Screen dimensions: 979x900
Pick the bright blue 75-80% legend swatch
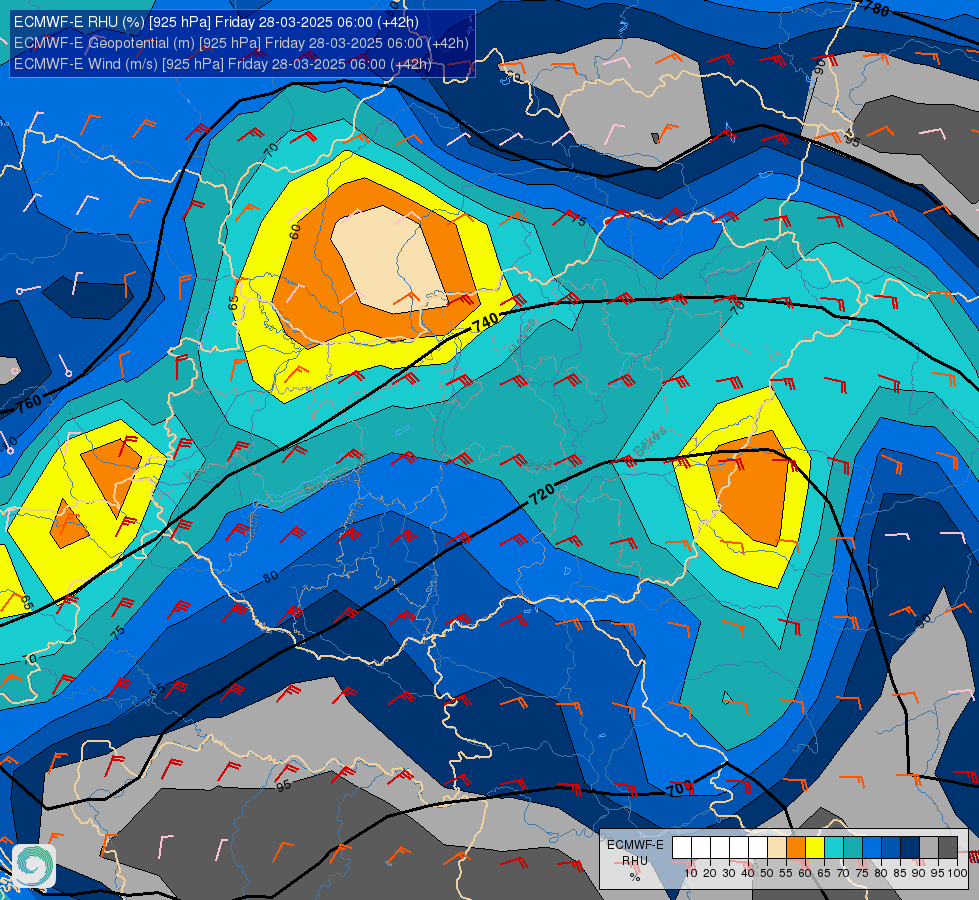click(x=872, y=847)
